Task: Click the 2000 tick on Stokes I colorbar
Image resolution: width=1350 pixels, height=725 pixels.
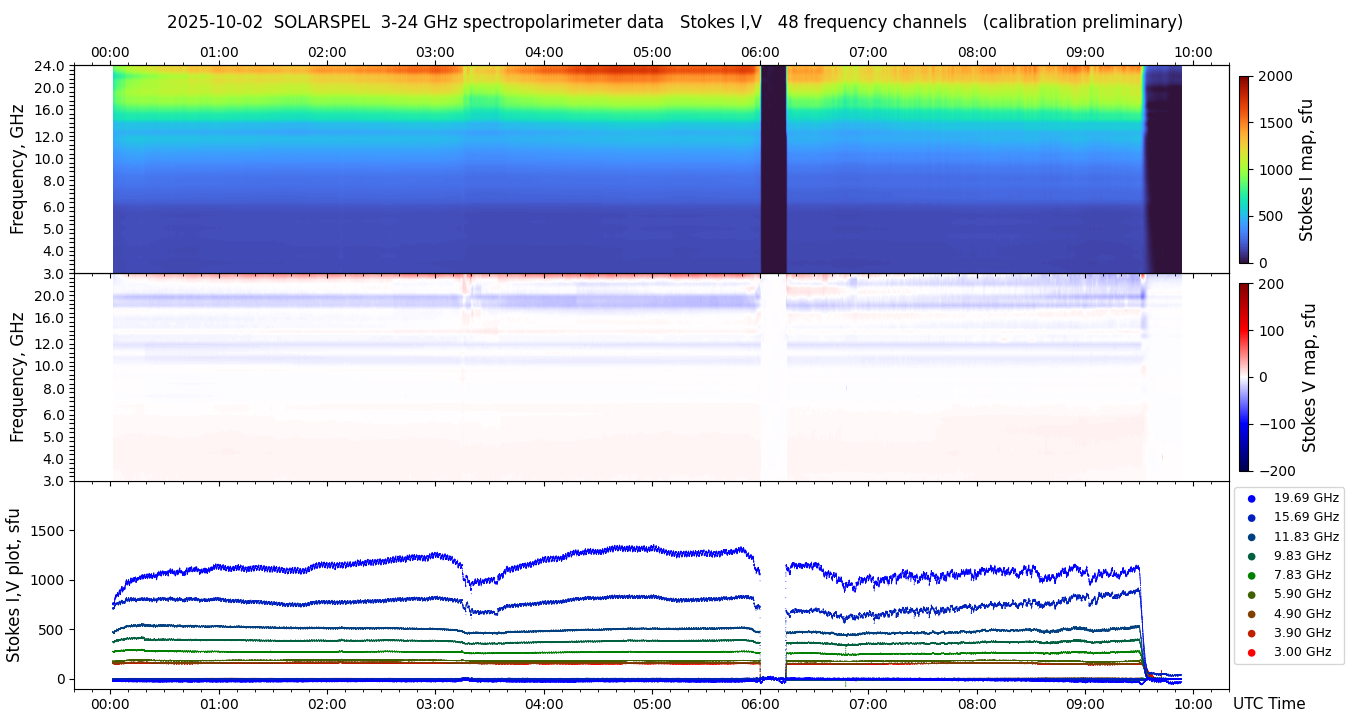Action: point(1275,77)
